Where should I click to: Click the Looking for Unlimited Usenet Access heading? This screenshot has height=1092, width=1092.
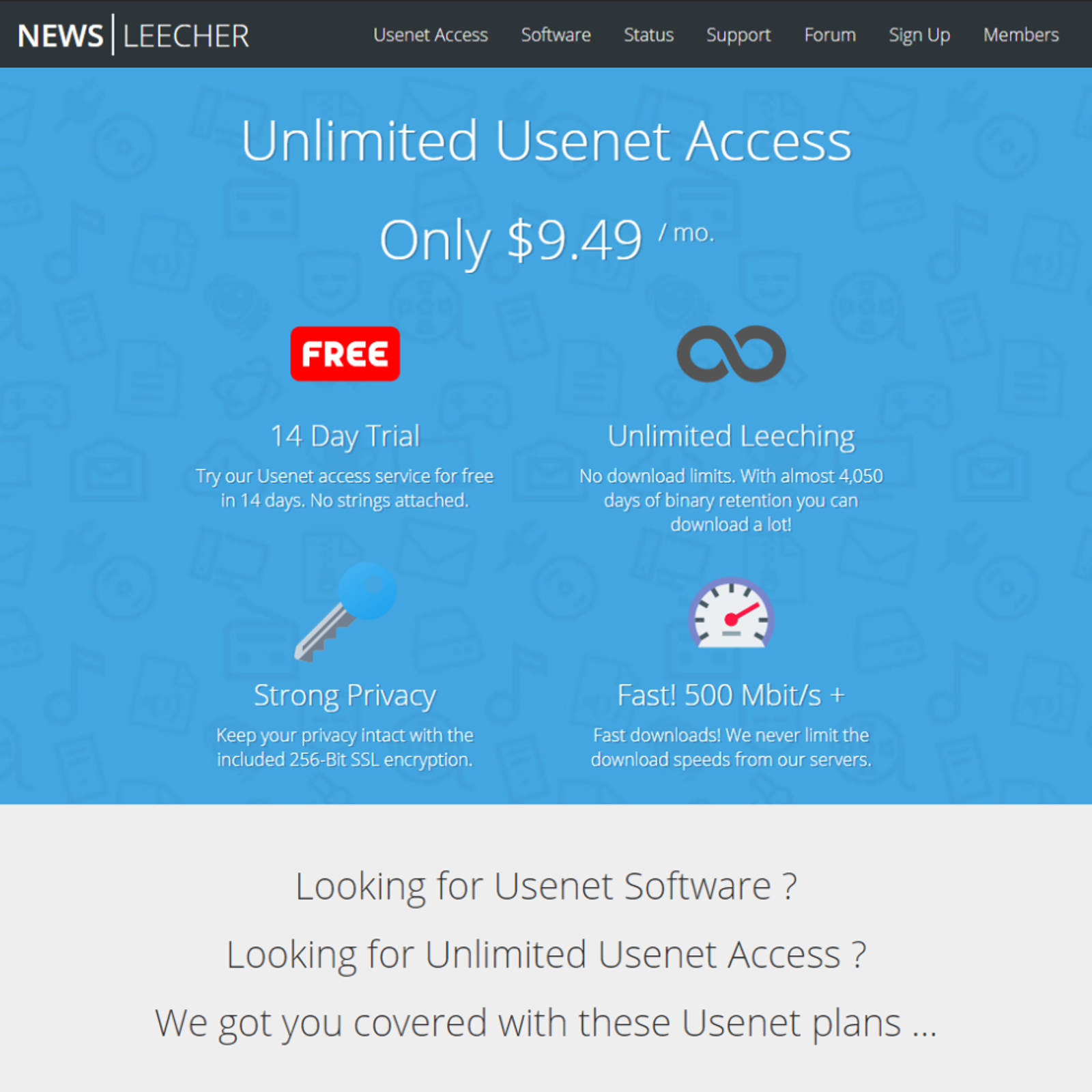pos(546,955)
